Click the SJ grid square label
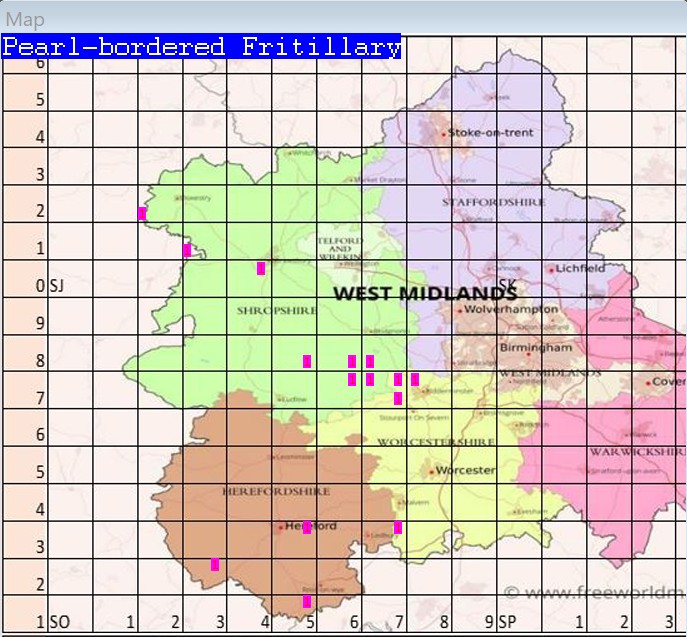This screenshot has height=637, width=687. click(x=57, y=286)
